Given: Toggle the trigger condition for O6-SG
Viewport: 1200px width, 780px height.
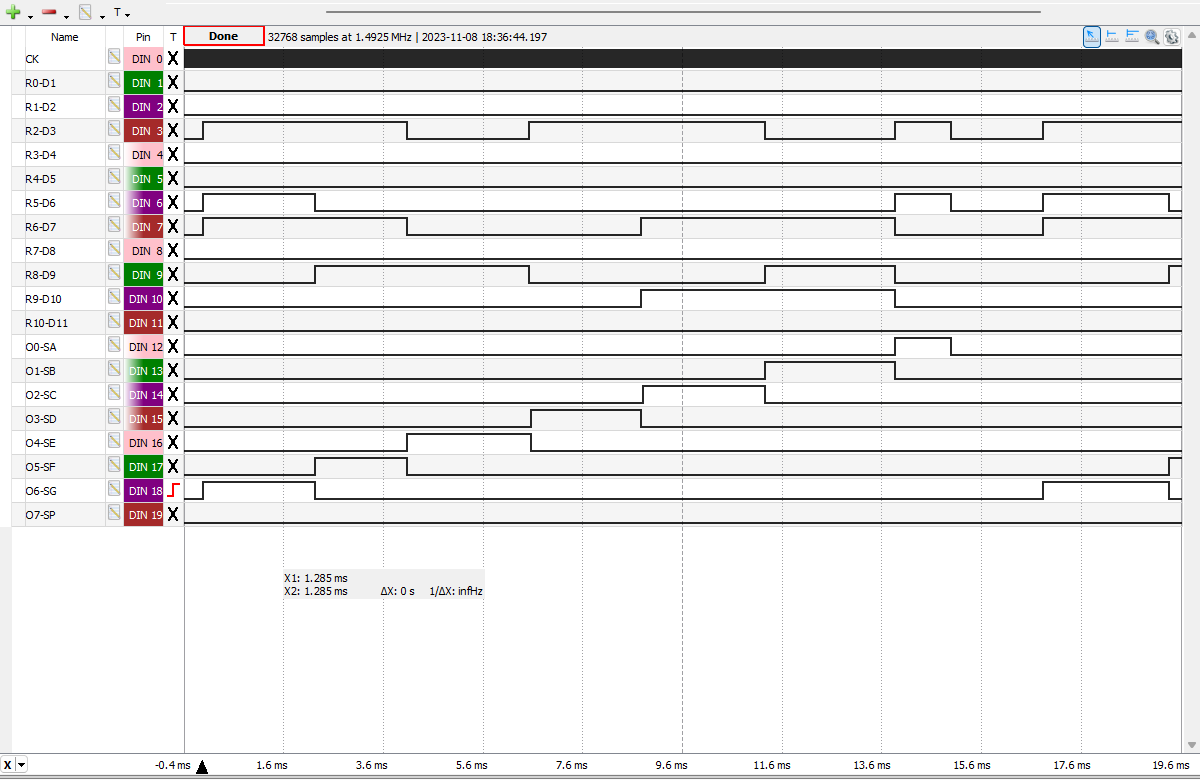Looking at the screenshot, I should pos(173,490).
